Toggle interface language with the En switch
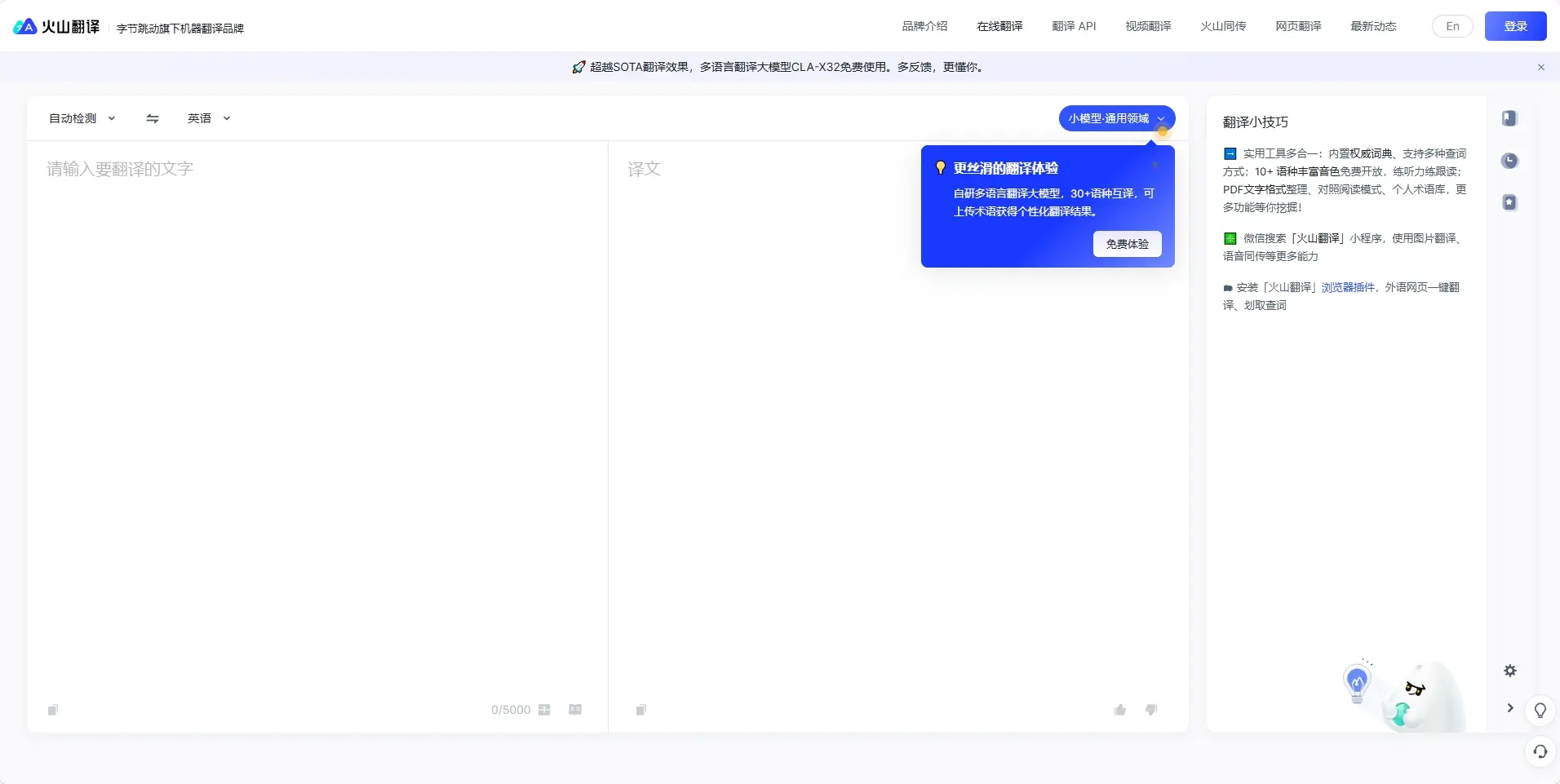 point(1452,25)
